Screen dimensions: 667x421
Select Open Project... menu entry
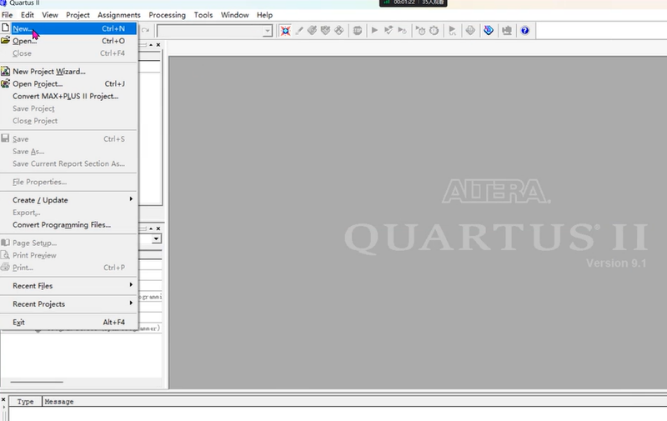[69, 84]
